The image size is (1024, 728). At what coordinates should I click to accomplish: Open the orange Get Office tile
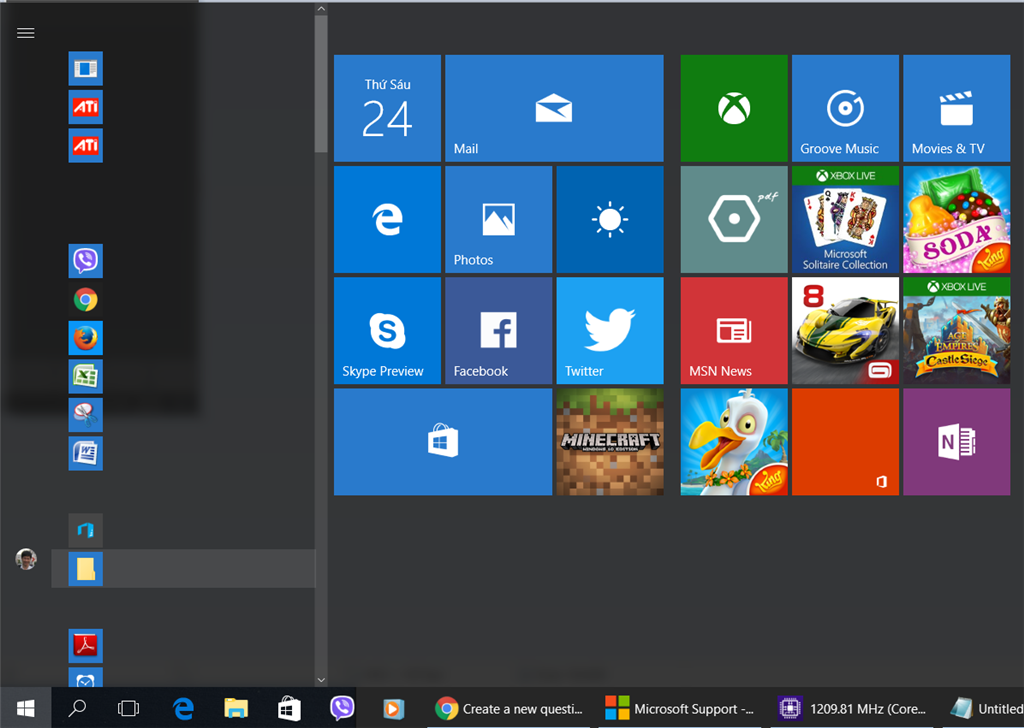(x=845, y=442)
